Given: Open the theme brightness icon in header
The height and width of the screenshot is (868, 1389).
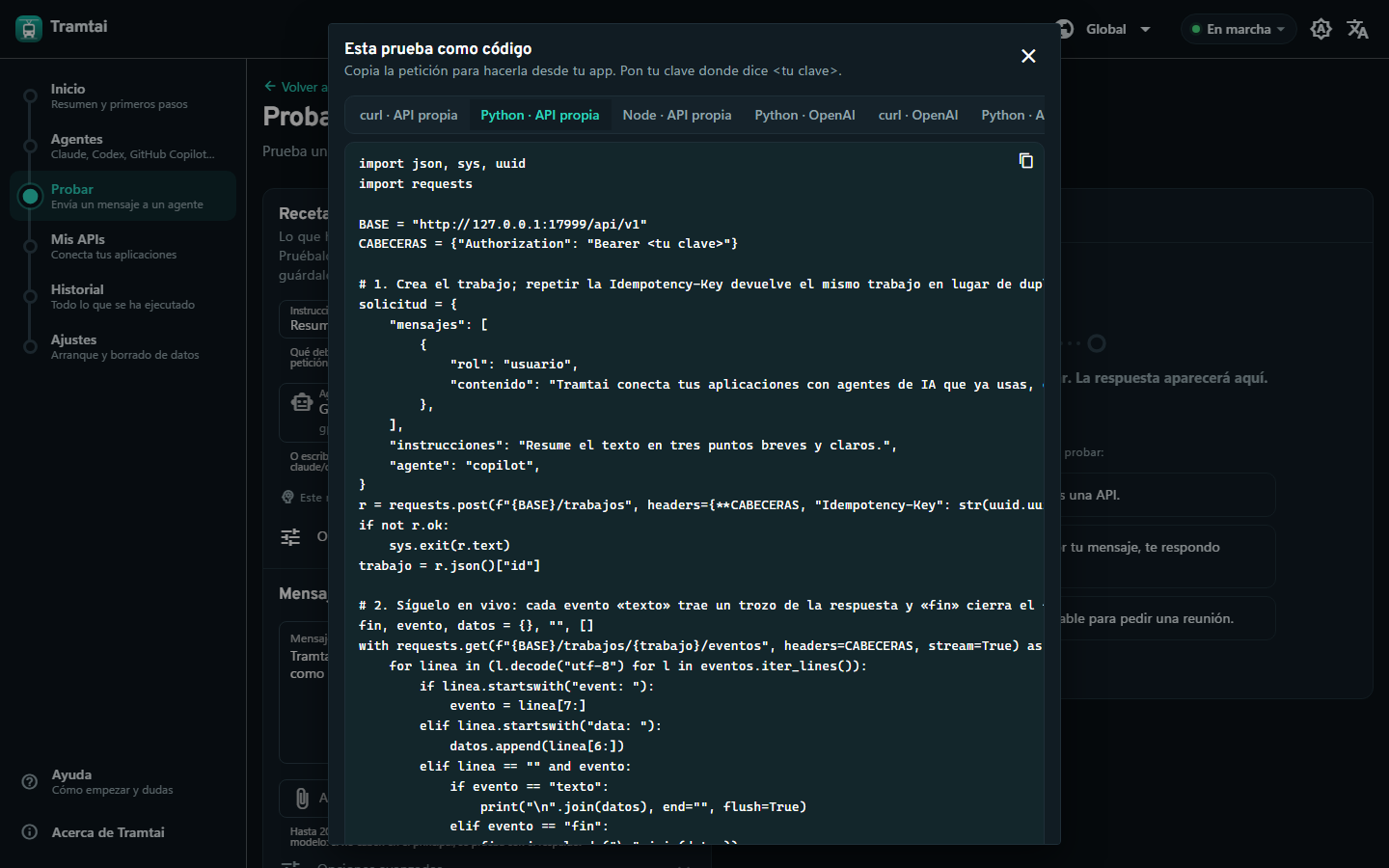Looking at the screenshot, I should click(1321, 29).
